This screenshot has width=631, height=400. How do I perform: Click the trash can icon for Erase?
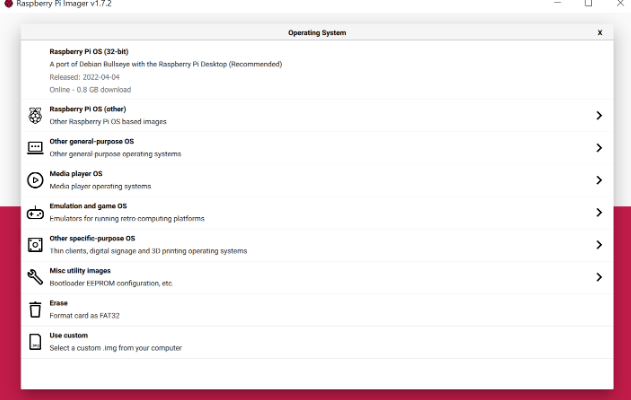pos(35,309)
